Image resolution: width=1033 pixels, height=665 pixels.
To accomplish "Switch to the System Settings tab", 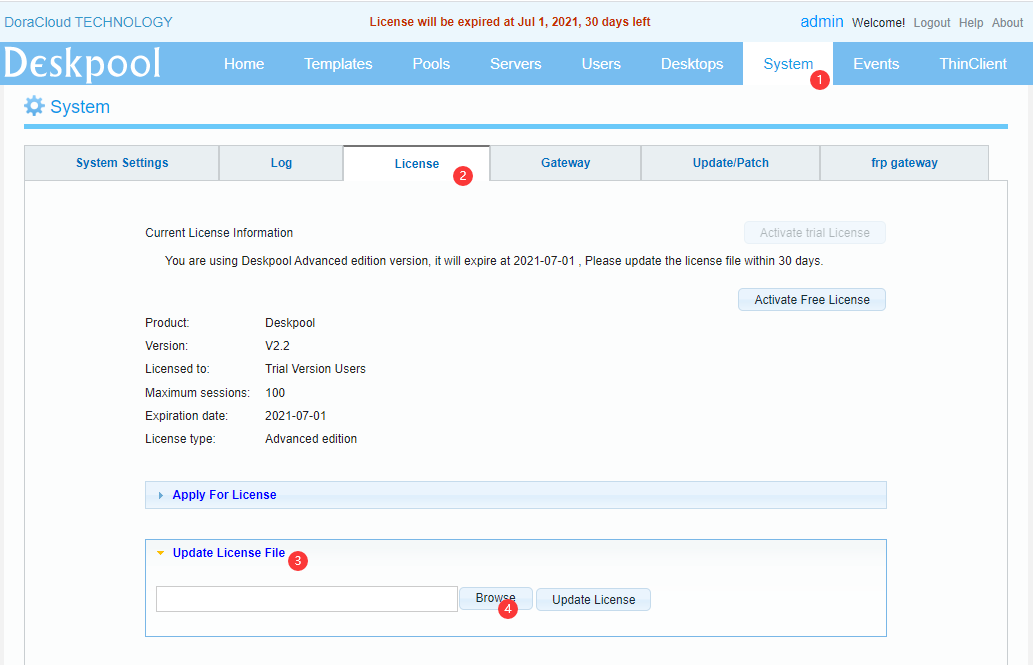I will coord(122,163).
